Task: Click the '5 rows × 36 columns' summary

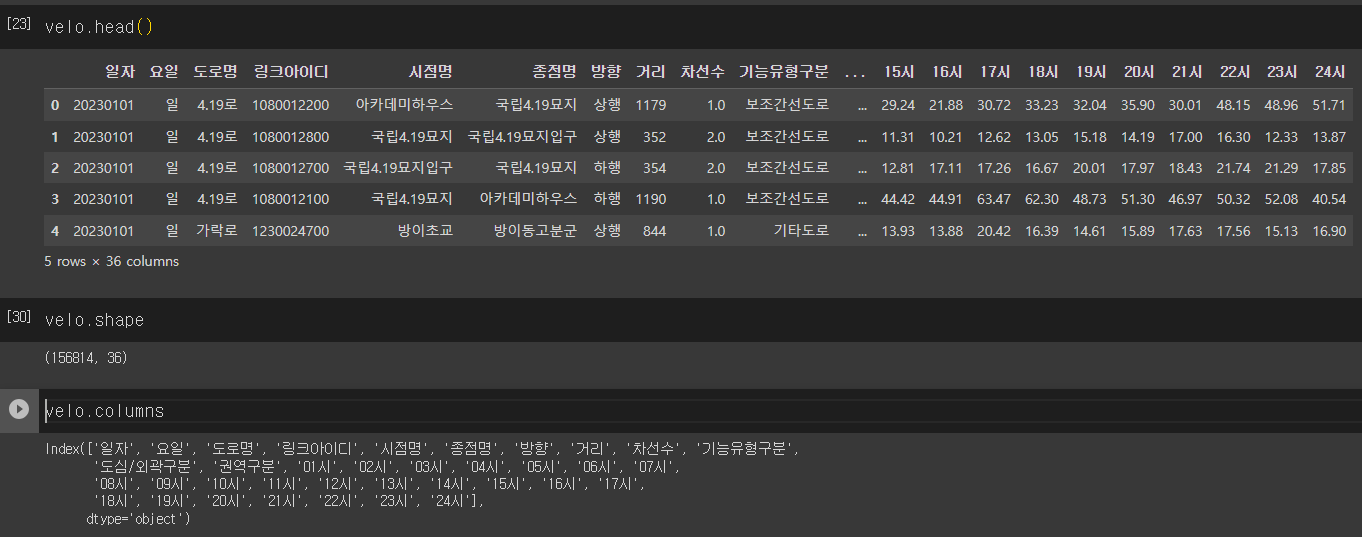Action: point(112,261)
